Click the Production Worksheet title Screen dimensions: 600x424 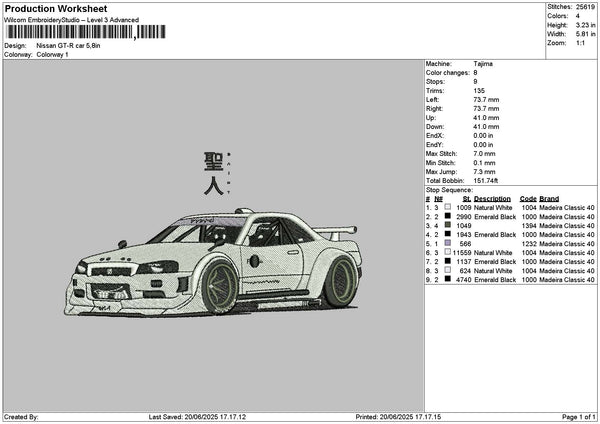click(56, 8)
